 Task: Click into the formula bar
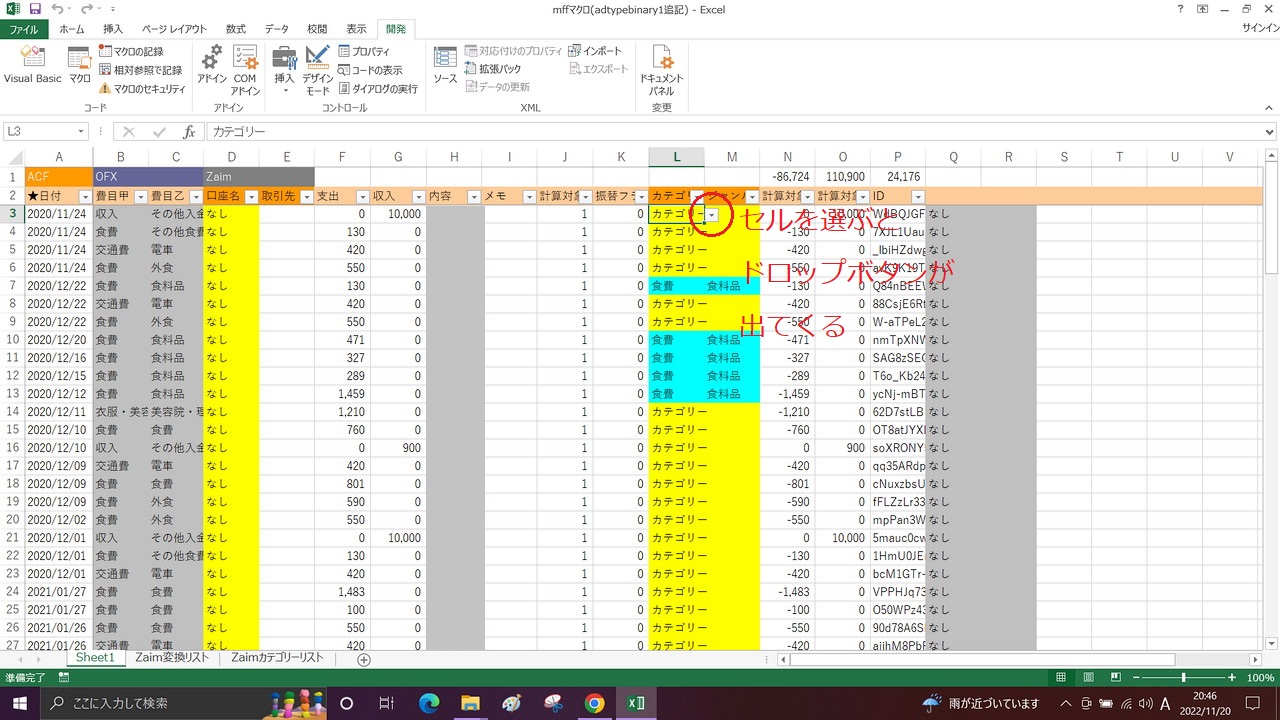pyautogui.click(x=735, y=132)
